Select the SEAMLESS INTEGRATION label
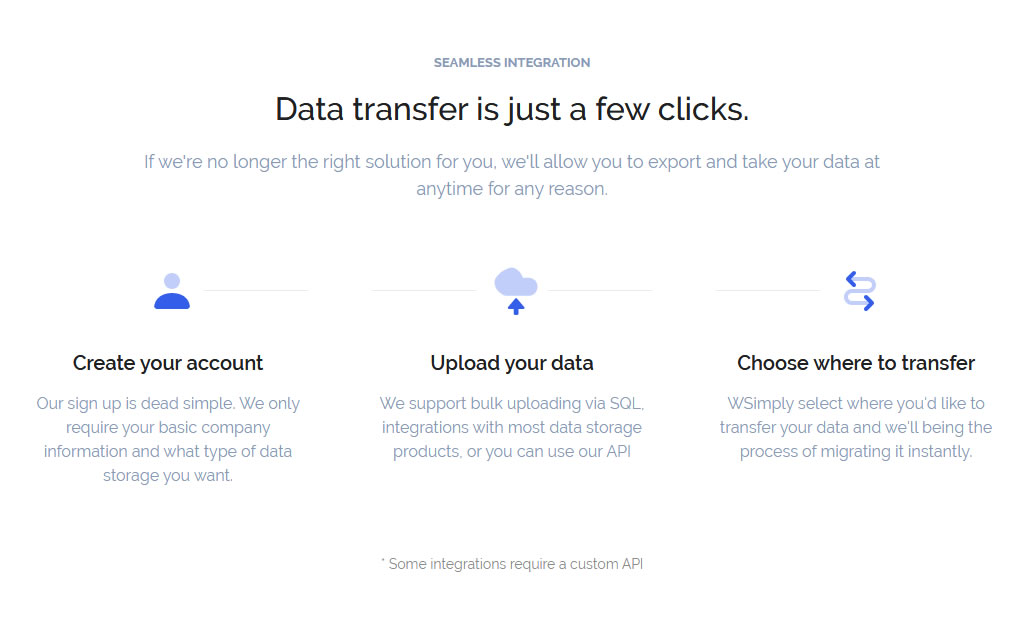 click(512, 62)
